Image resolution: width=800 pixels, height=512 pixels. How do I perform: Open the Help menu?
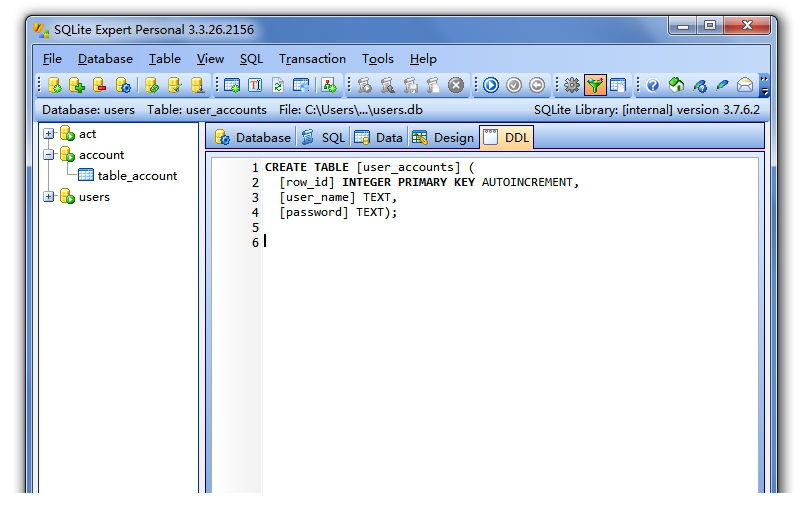click(x=423, y=59)
